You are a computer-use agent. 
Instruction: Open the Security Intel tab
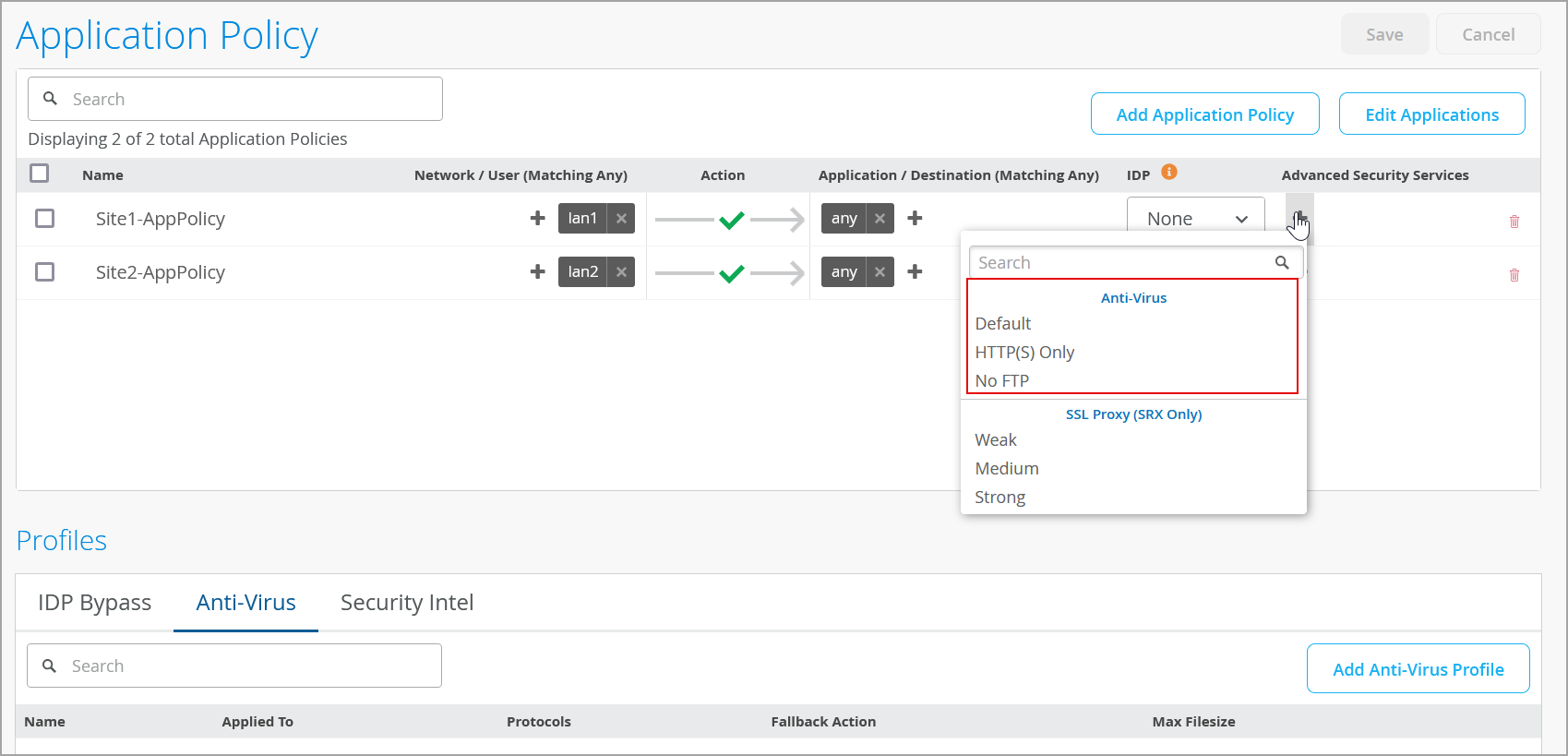coord(406,603)
